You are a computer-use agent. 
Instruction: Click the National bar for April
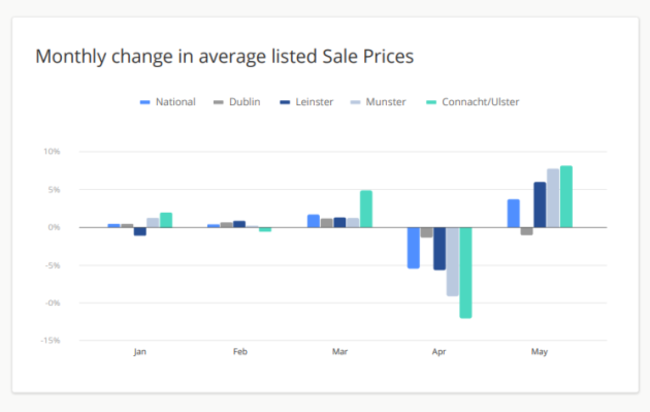413,248
